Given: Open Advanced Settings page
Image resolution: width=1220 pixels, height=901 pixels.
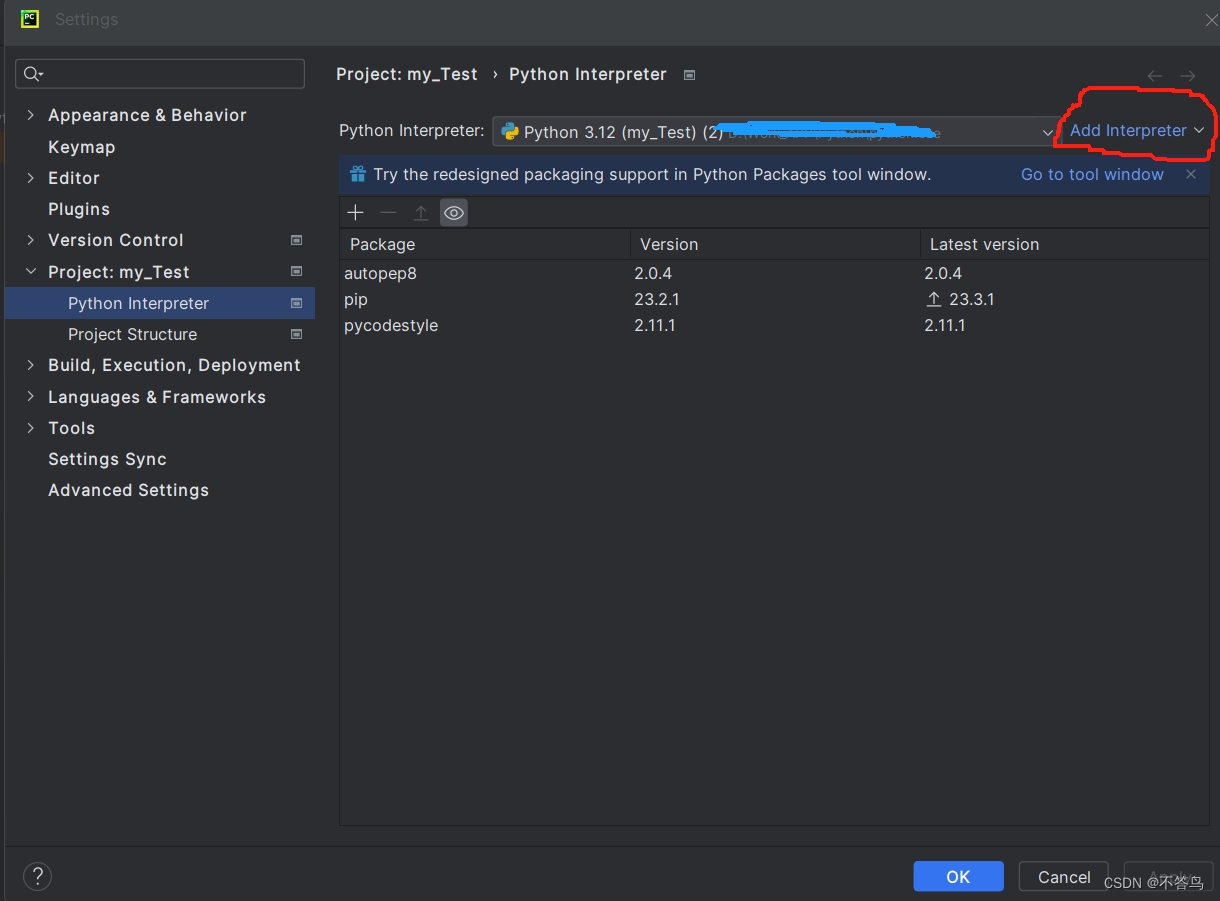Looking at the screenshot, I should click(128, 490).
